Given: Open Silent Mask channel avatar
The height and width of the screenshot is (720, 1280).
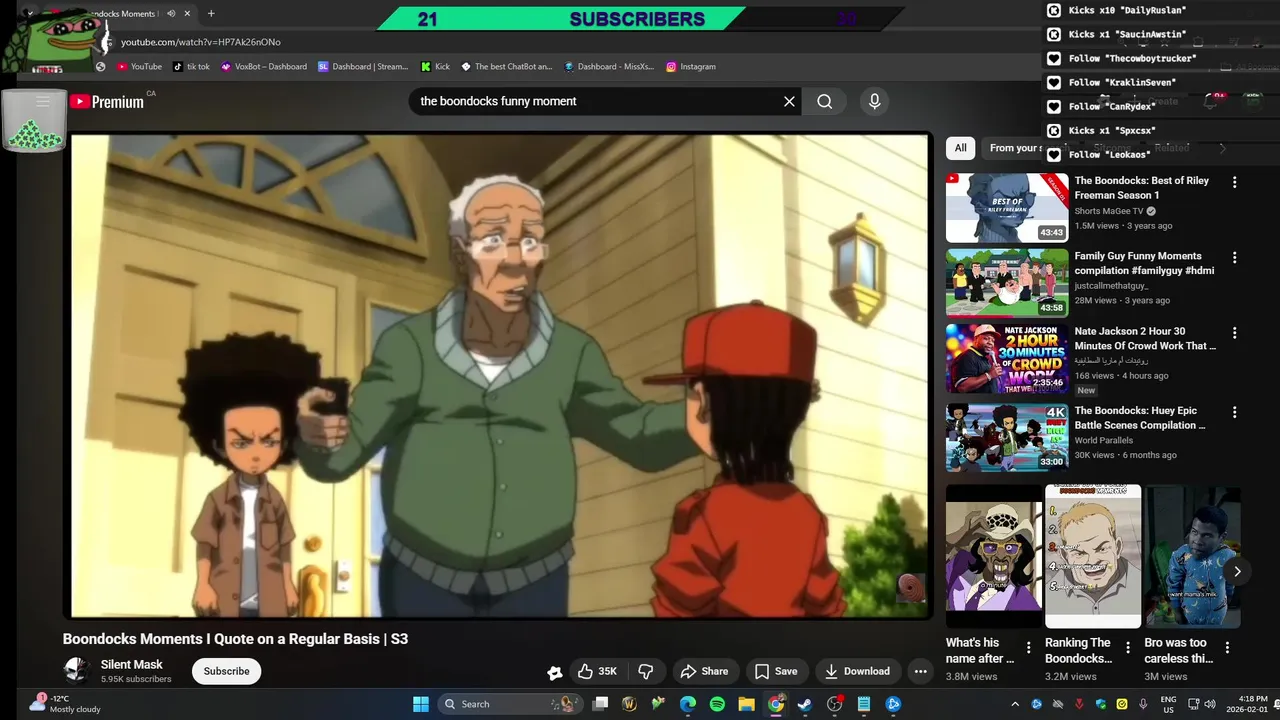Looking at the screenshot, I should (x=76, y=670).
